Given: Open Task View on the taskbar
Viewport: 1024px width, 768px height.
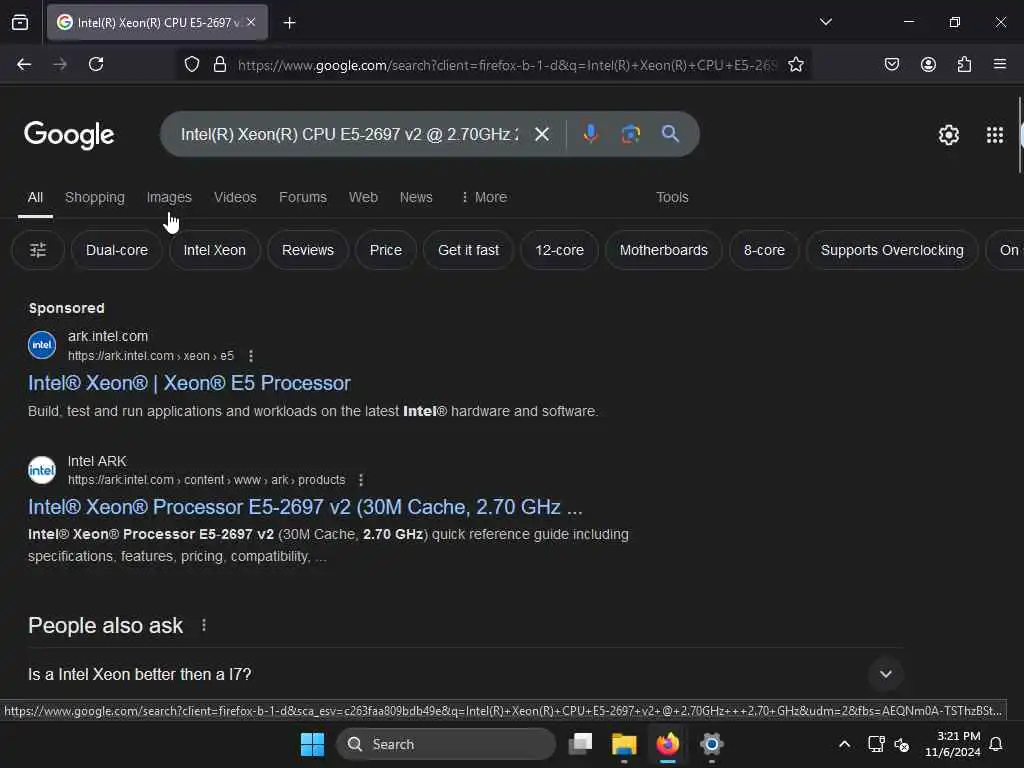Looking at the screenshot, I should click(581, 744).
